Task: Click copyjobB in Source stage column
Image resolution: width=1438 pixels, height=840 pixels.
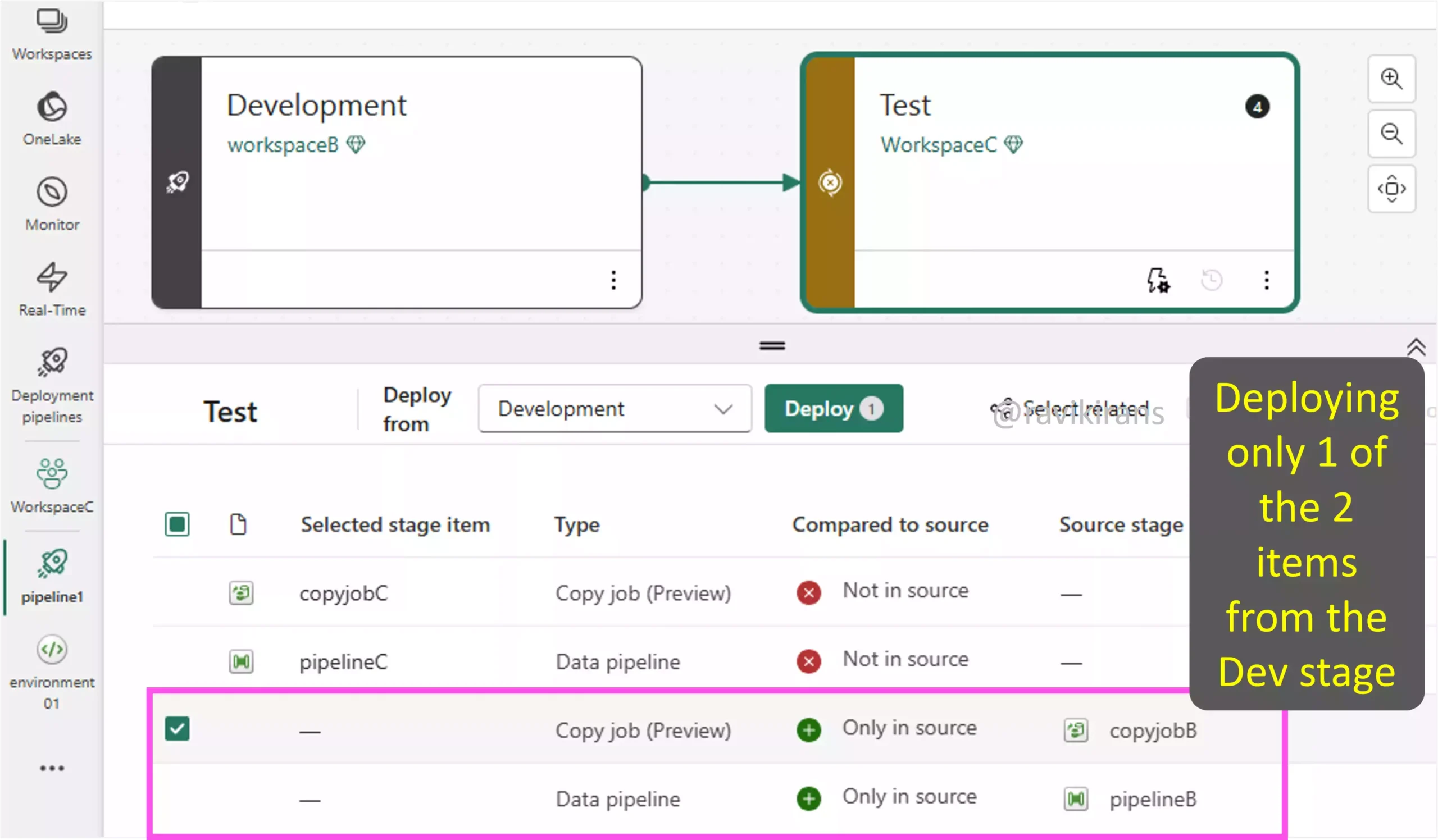Action: pyautogui.click(x=1153, y=731)
